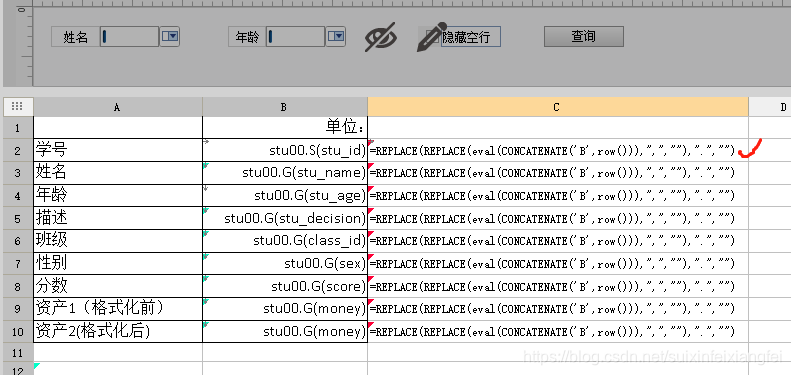Image resolution: width=791 pixels, height=375 pixels.
Task: Click the crossed-out eye visibility icon
Action: pyautogui.click(x=381, y=37)
